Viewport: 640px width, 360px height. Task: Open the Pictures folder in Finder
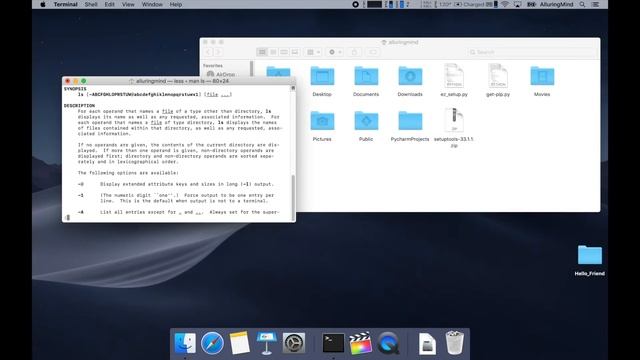[x=322, y=121]
